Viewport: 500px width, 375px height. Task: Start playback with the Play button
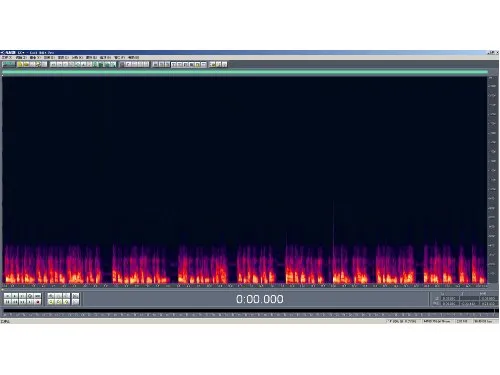15,296
